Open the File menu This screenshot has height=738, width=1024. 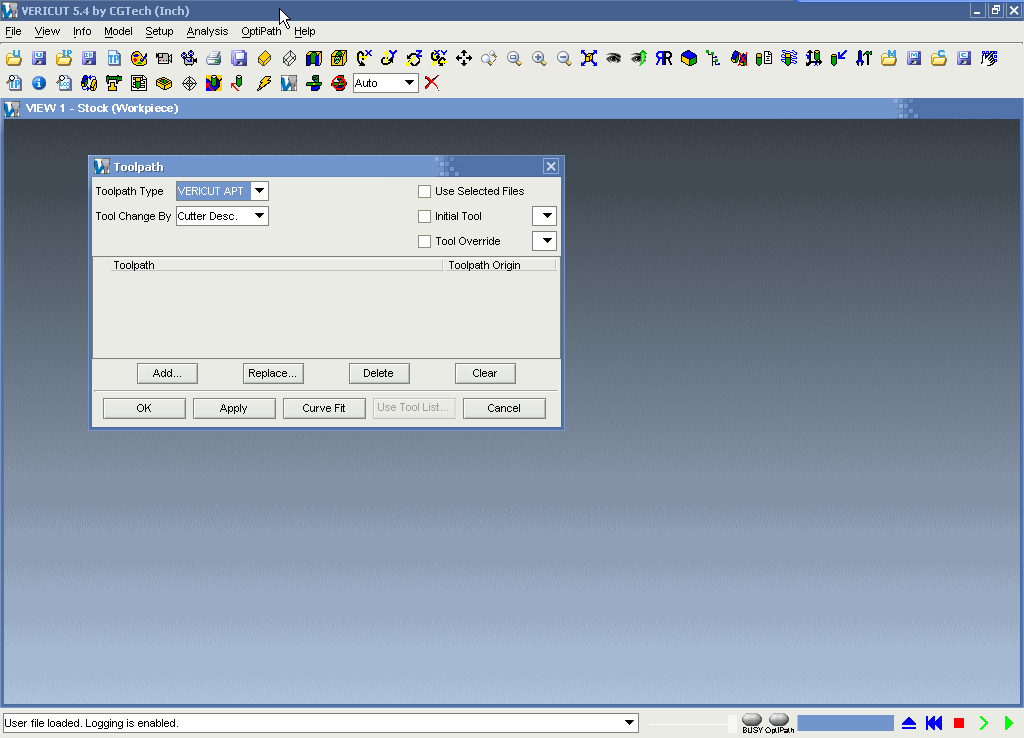click(x=13, y=31)
